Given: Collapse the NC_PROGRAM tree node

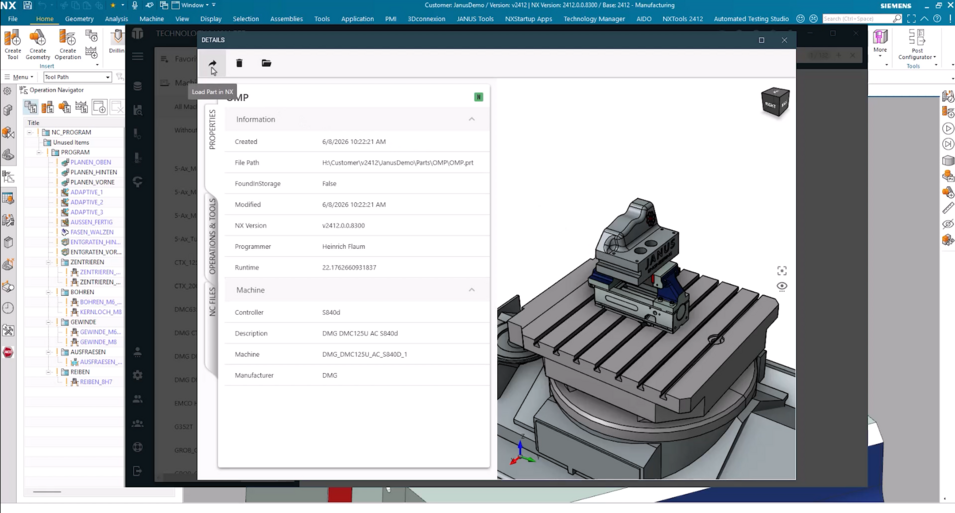Looking at the screenshot, I should [29, 132].
